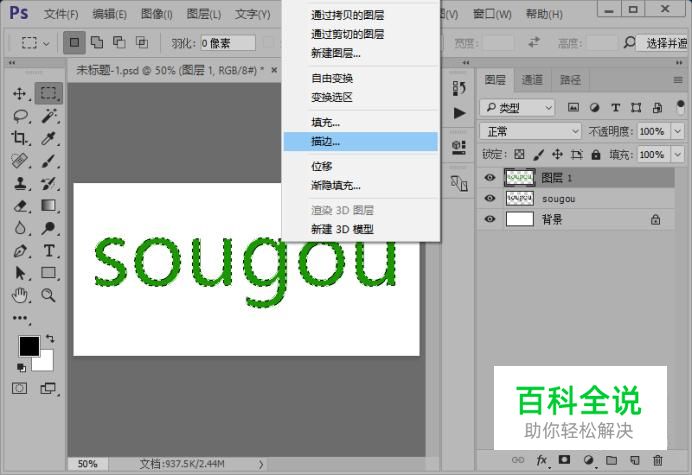Reset default foreground and background colors
692x475 pixels.
pyautogui.click(x=21, y=367)
